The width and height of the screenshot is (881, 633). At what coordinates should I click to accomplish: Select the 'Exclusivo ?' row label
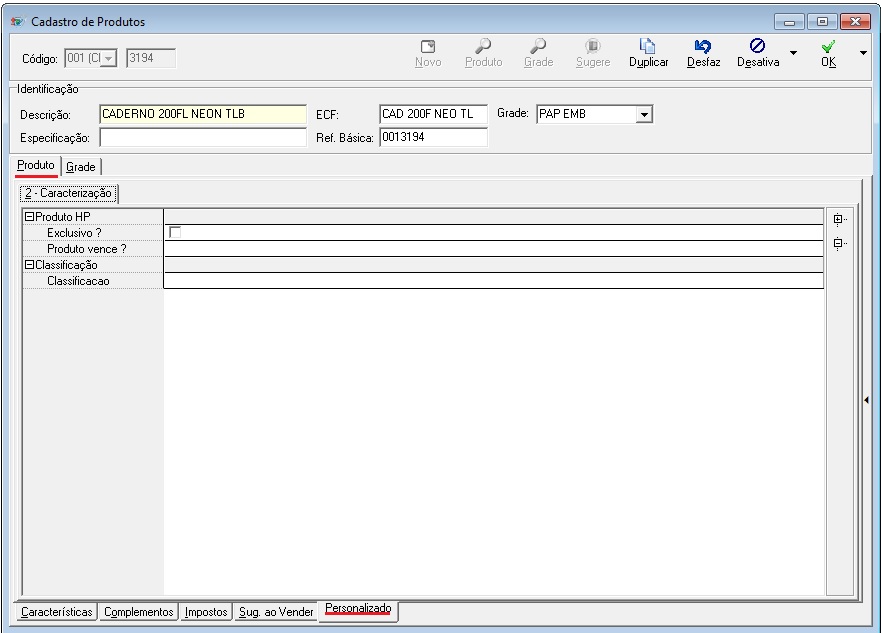click(74, 233)
